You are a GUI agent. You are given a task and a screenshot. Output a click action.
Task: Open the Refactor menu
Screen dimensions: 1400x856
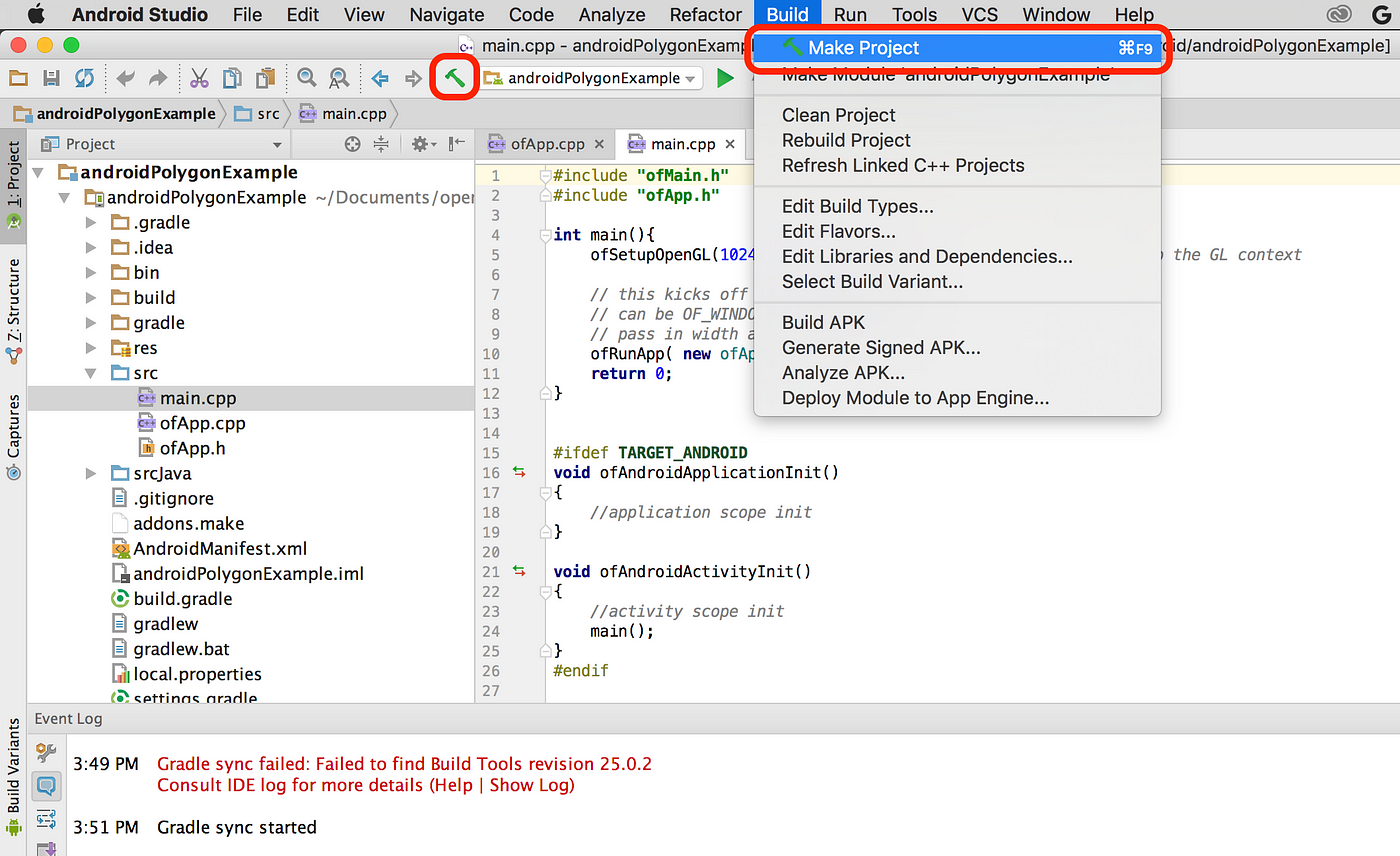[706, 14]
